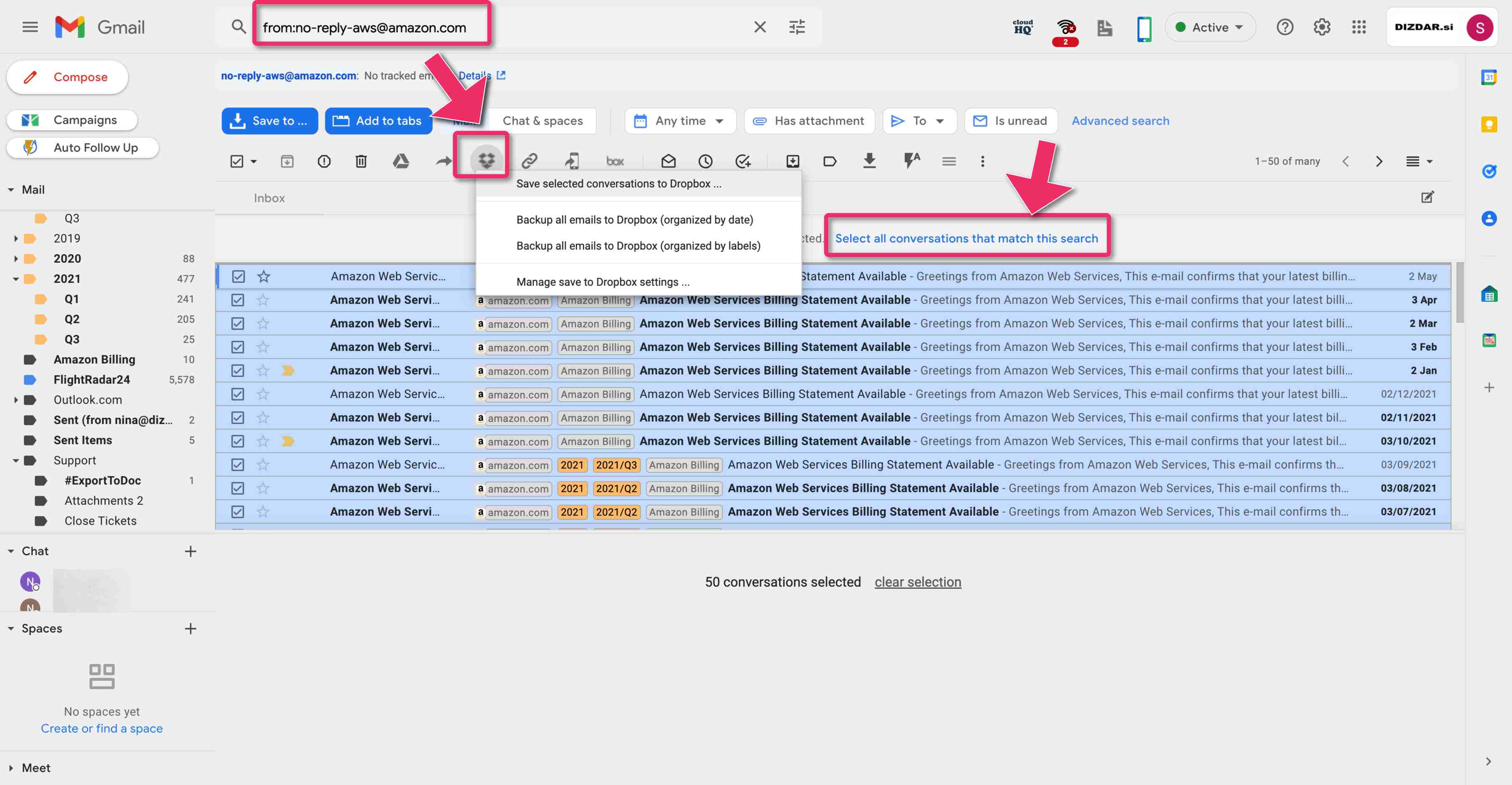Uncheck the 2 Mar Amazon email
The image size is (1512, 785).
pyautogui.click(x=238, y=323)
